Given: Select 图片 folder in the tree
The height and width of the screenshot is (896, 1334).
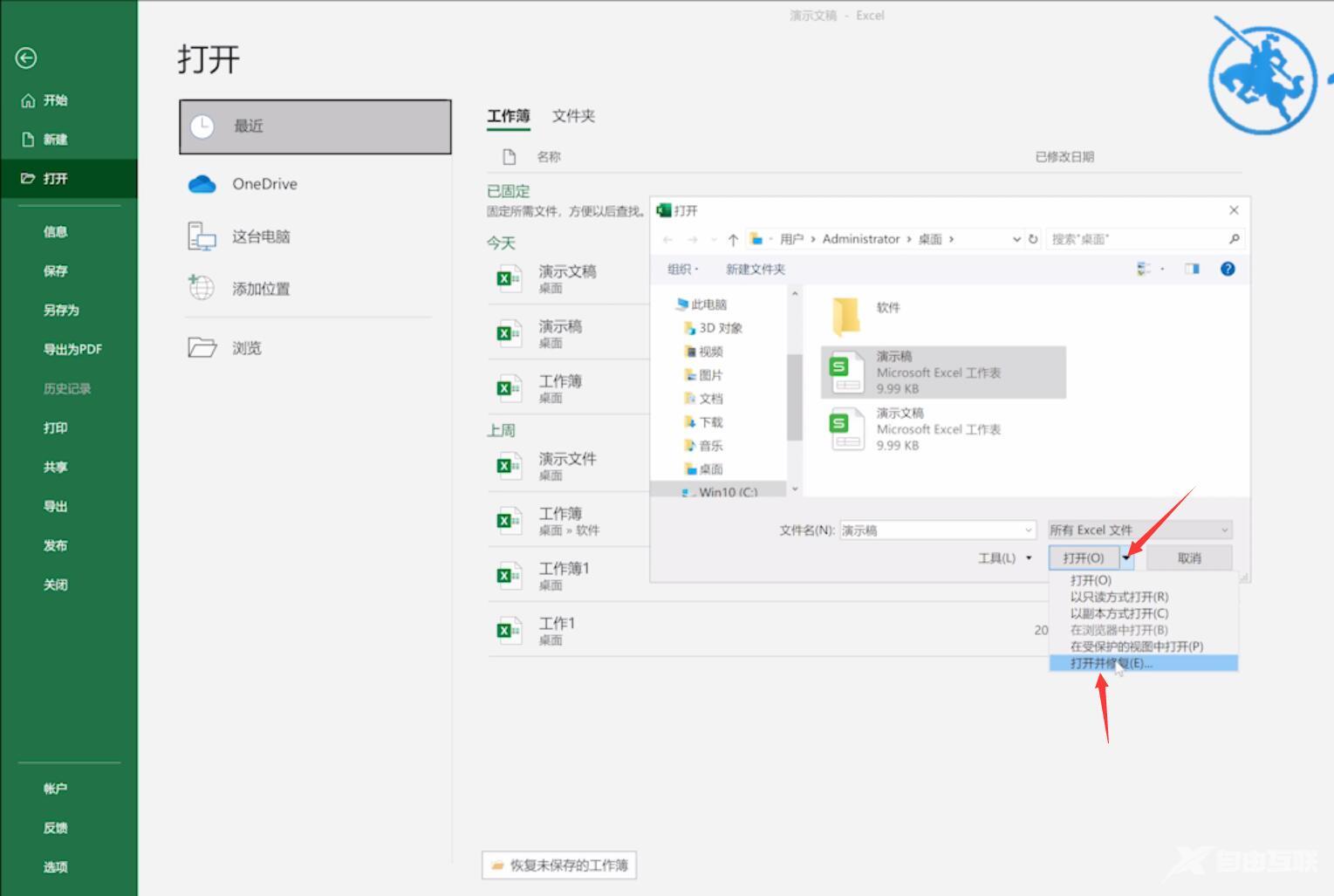Looking at the screenshot, I should click(703, 375).
